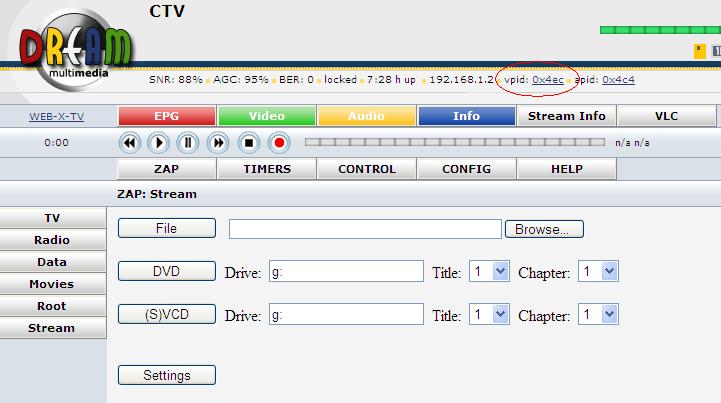Image resolution: width=721 pixels, height=403 pixels.
Task: Click the ZAP: Stream heading
Action: click(x=157, y=194)
